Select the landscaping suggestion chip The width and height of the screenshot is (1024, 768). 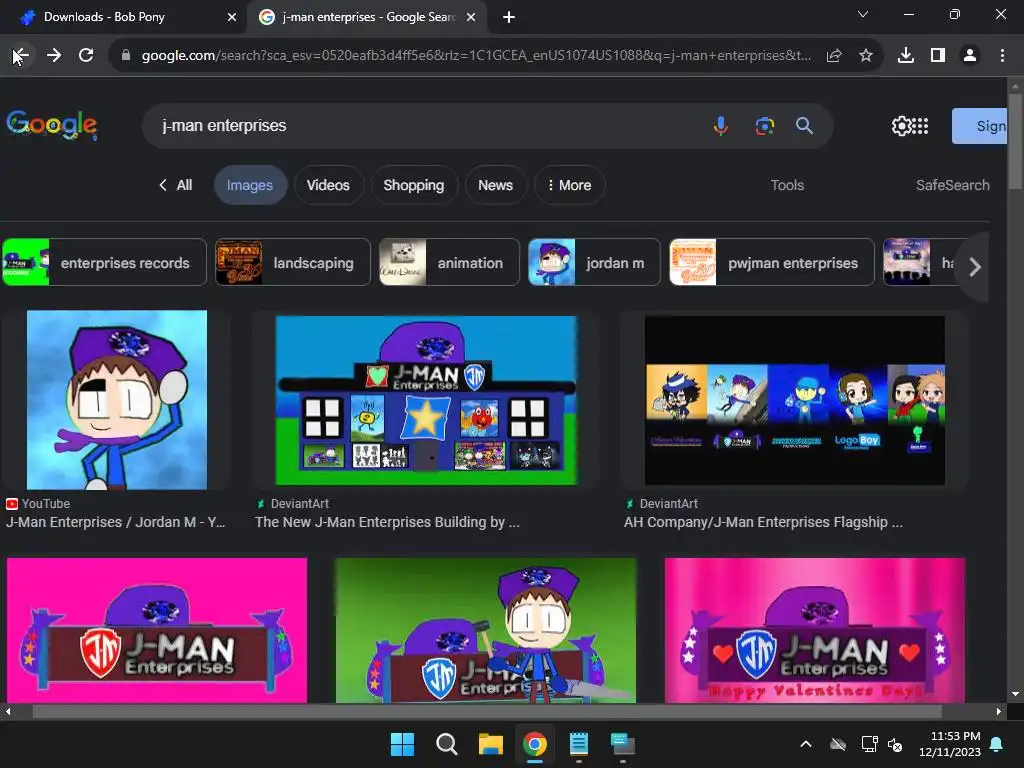pos(293,263)
